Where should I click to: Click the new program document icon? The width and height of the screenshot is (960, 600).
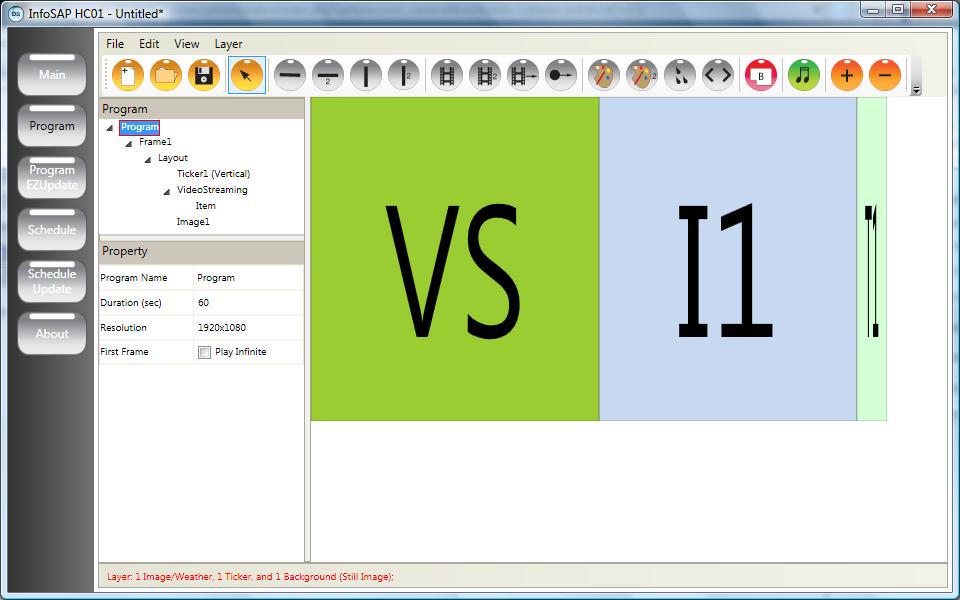[128, 75]
